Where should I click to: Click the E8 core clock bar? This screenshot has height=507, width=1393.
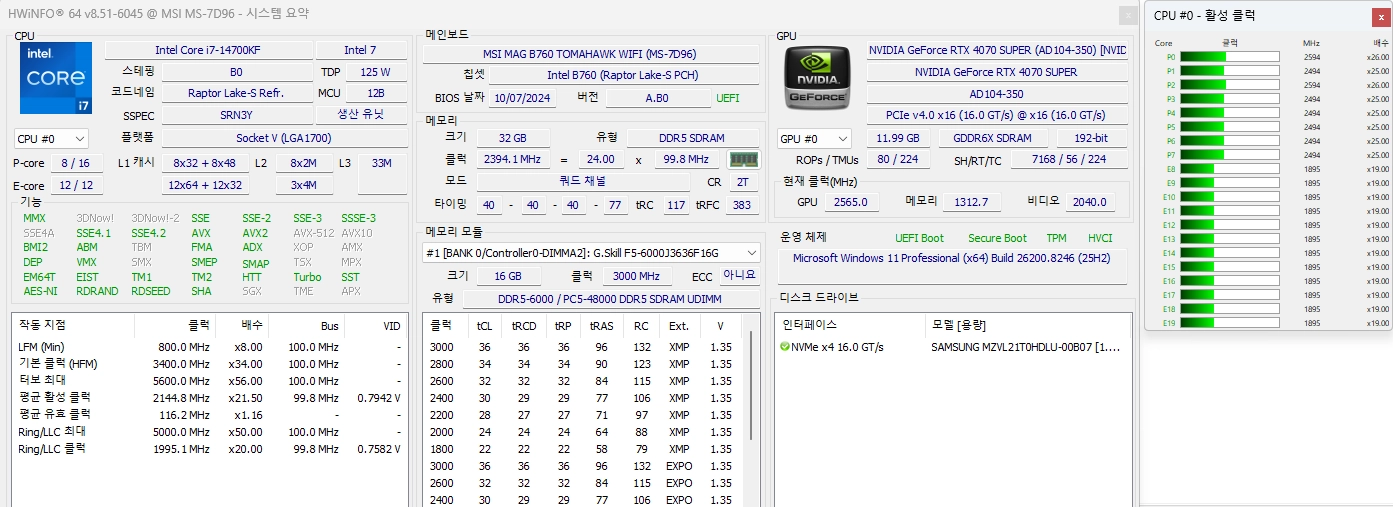pos(1229,169)
